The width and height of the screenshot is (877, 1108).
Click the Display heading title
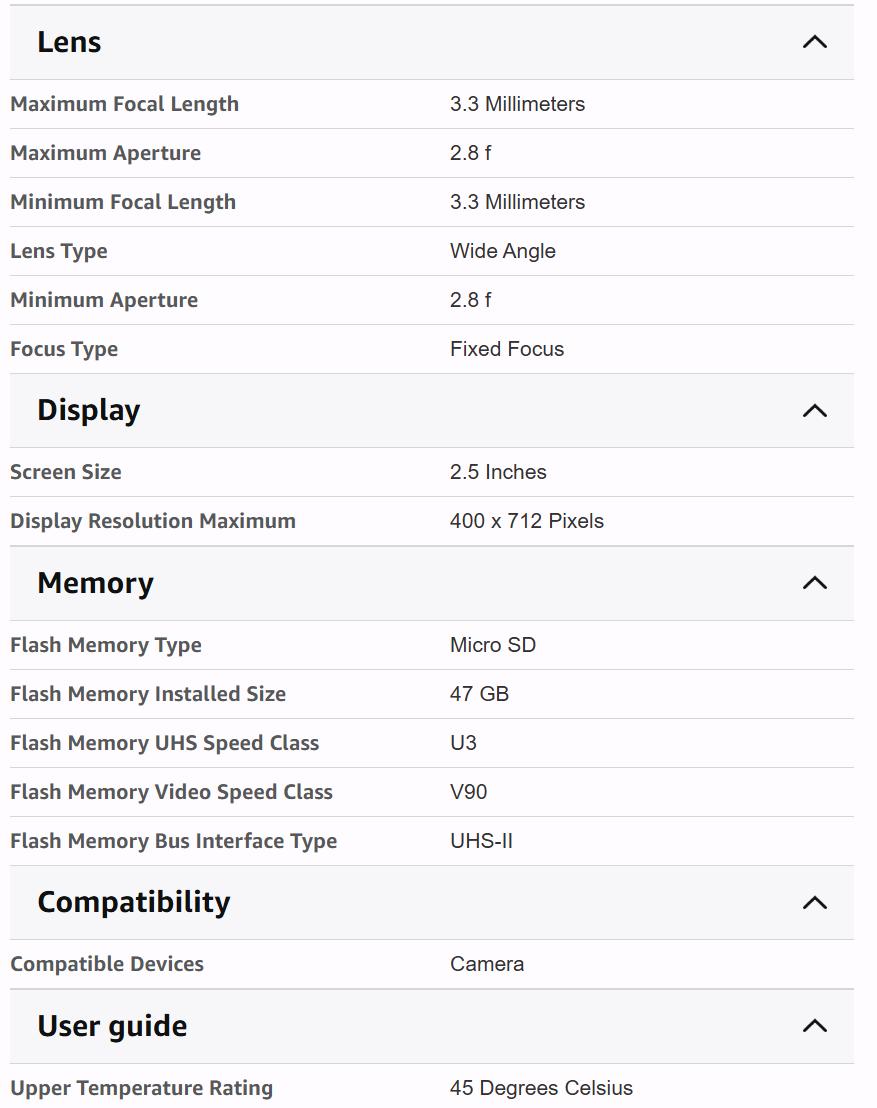coord(88,410)
